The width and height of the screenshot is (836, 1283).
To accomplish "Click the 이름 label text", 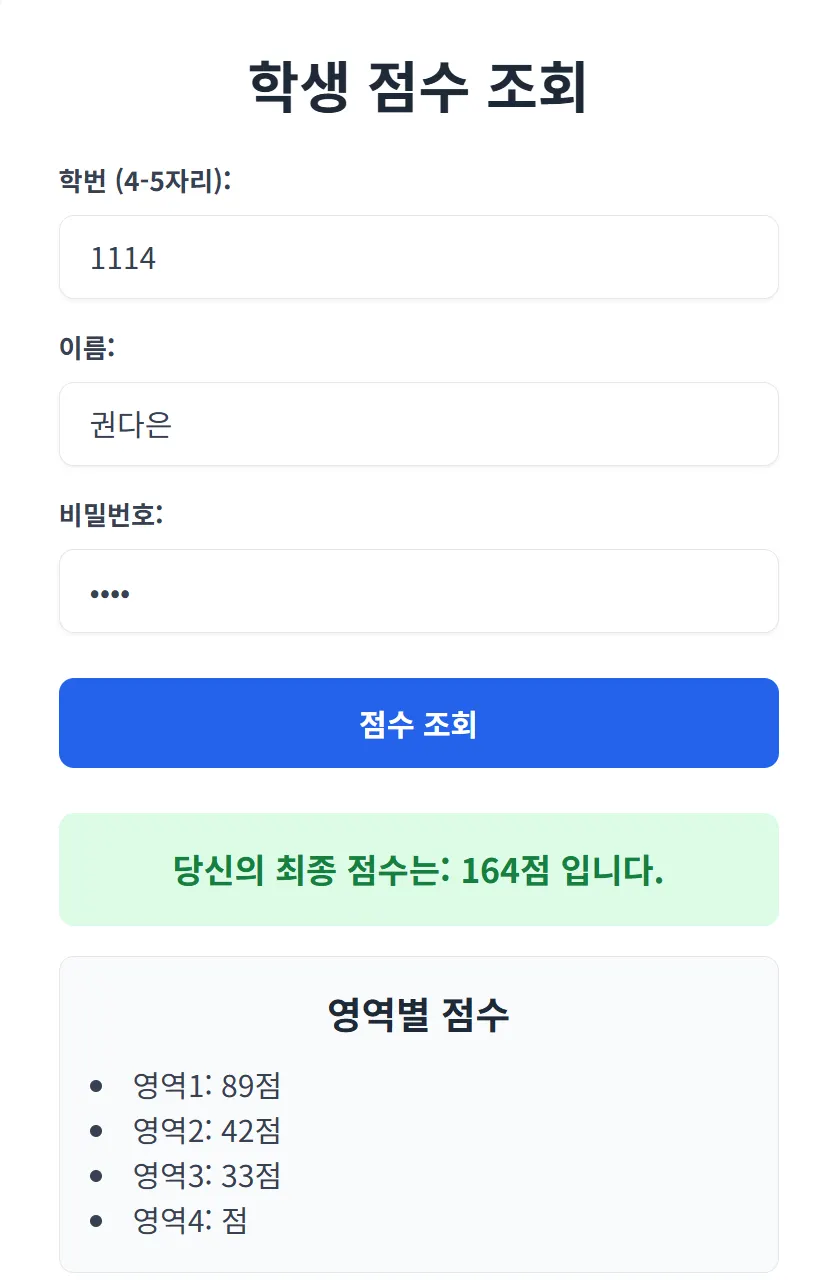I will click(88, 349).
